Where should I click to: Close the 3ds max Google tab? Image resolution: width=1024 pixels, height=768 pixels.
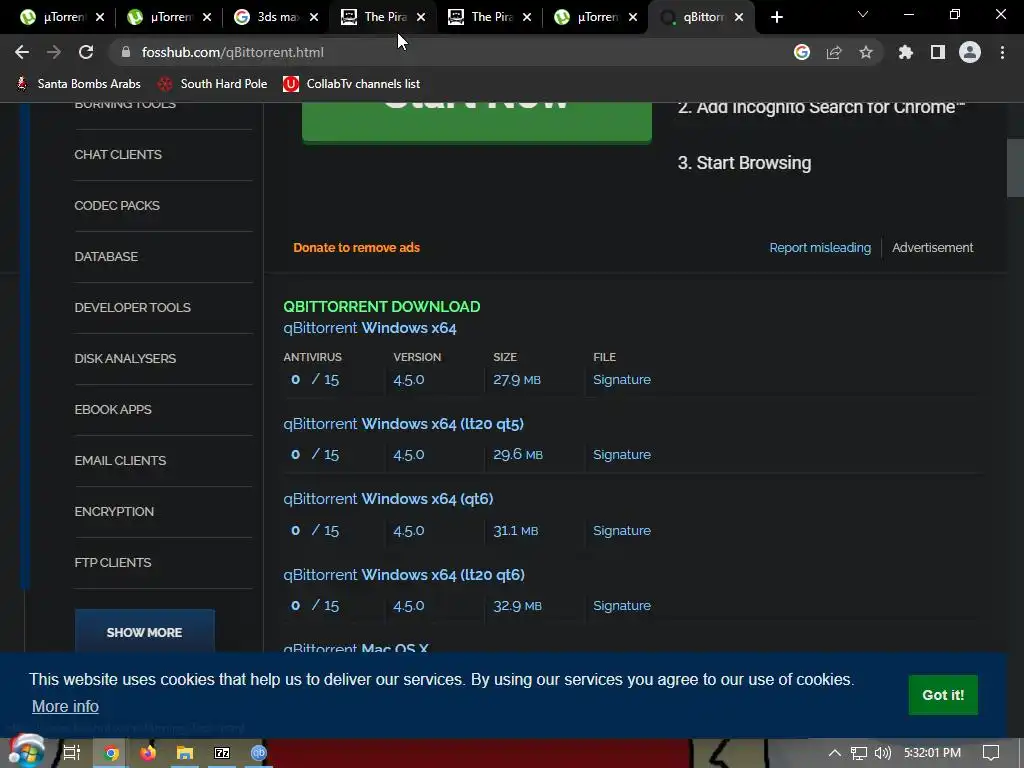click(x=313, y=17)
